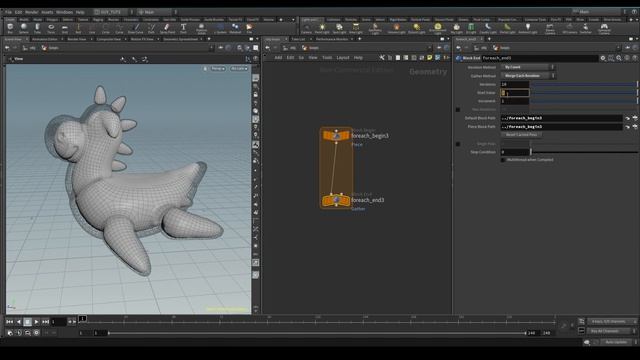This screenshot has width=640, height=360.
Task: Select the Spray Paint shelf tool
Action: (167, 28)
